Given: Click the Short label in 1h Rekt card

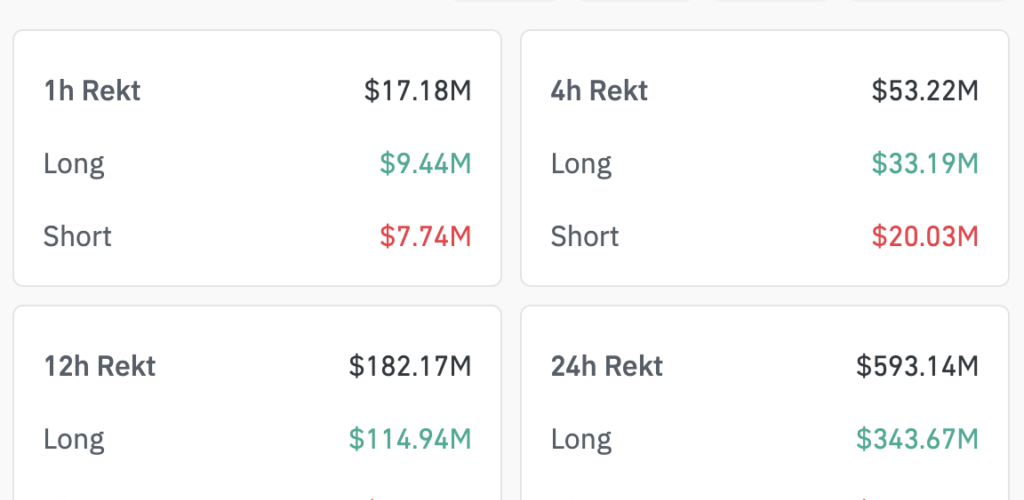Looking at the screenshot, I should pyautogui.click(x=77, y=237).
